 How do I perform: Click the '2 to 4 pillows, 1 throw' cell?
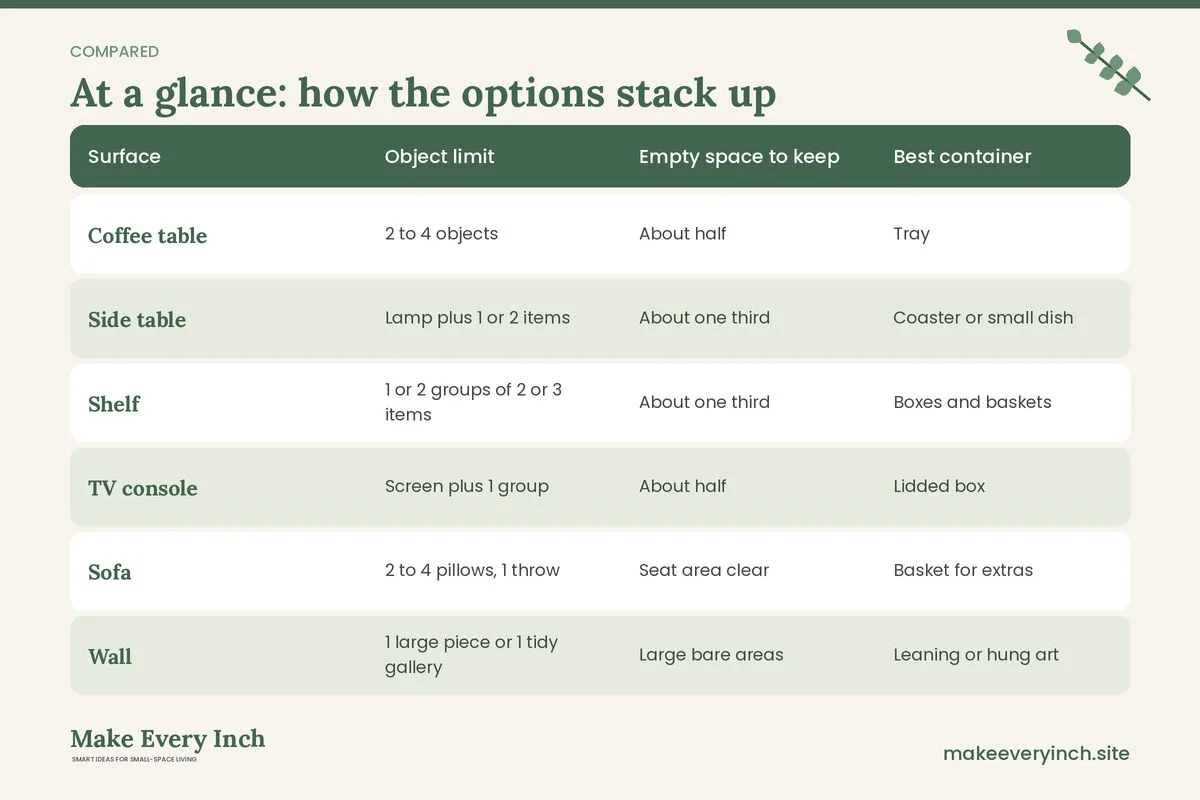click(x=472, y=570)
